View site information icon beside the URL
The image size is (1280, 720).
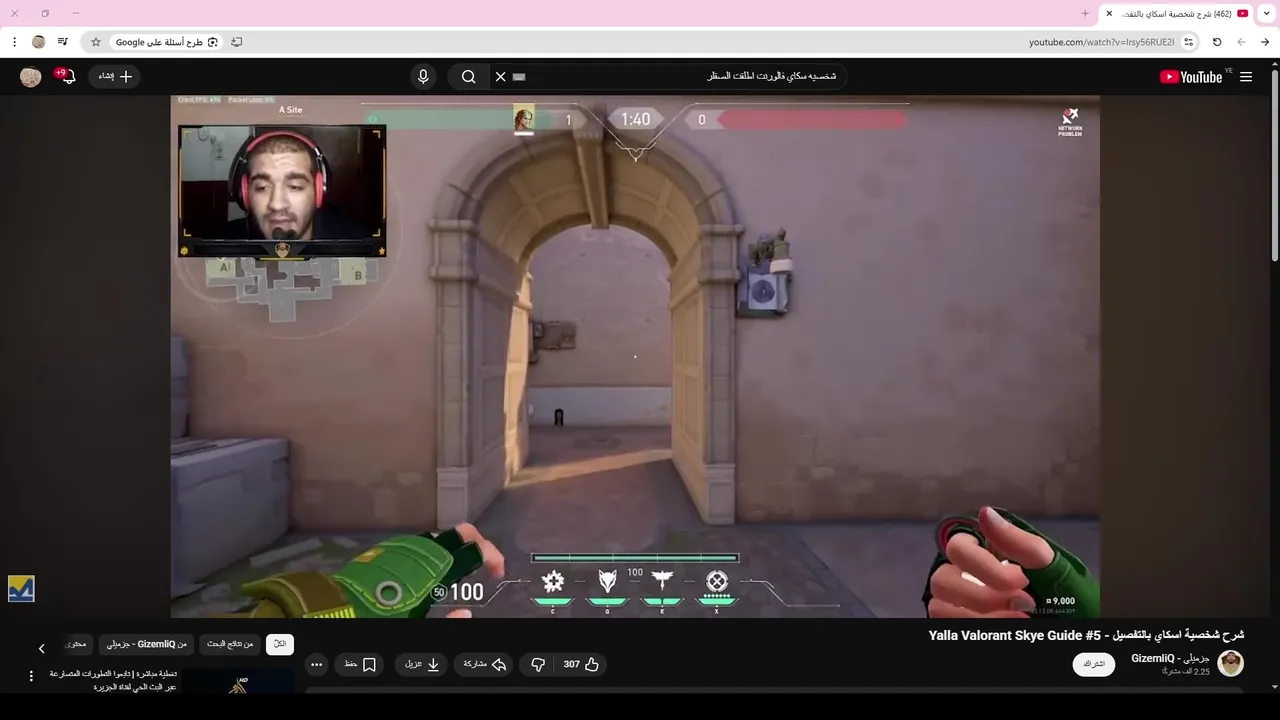point(1188,42)
